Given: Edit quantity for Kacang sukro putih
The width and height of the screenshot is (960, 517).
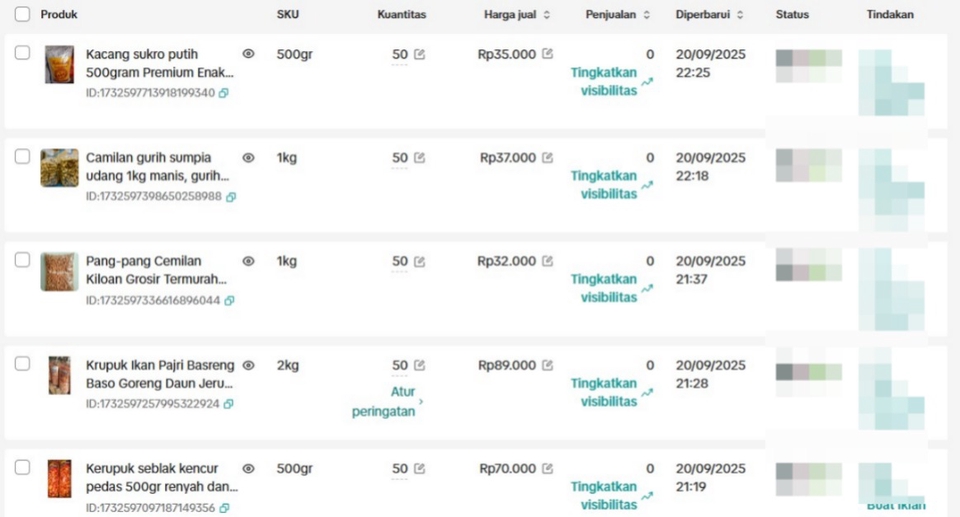Looking at the screenshot, I should (420, 54).
